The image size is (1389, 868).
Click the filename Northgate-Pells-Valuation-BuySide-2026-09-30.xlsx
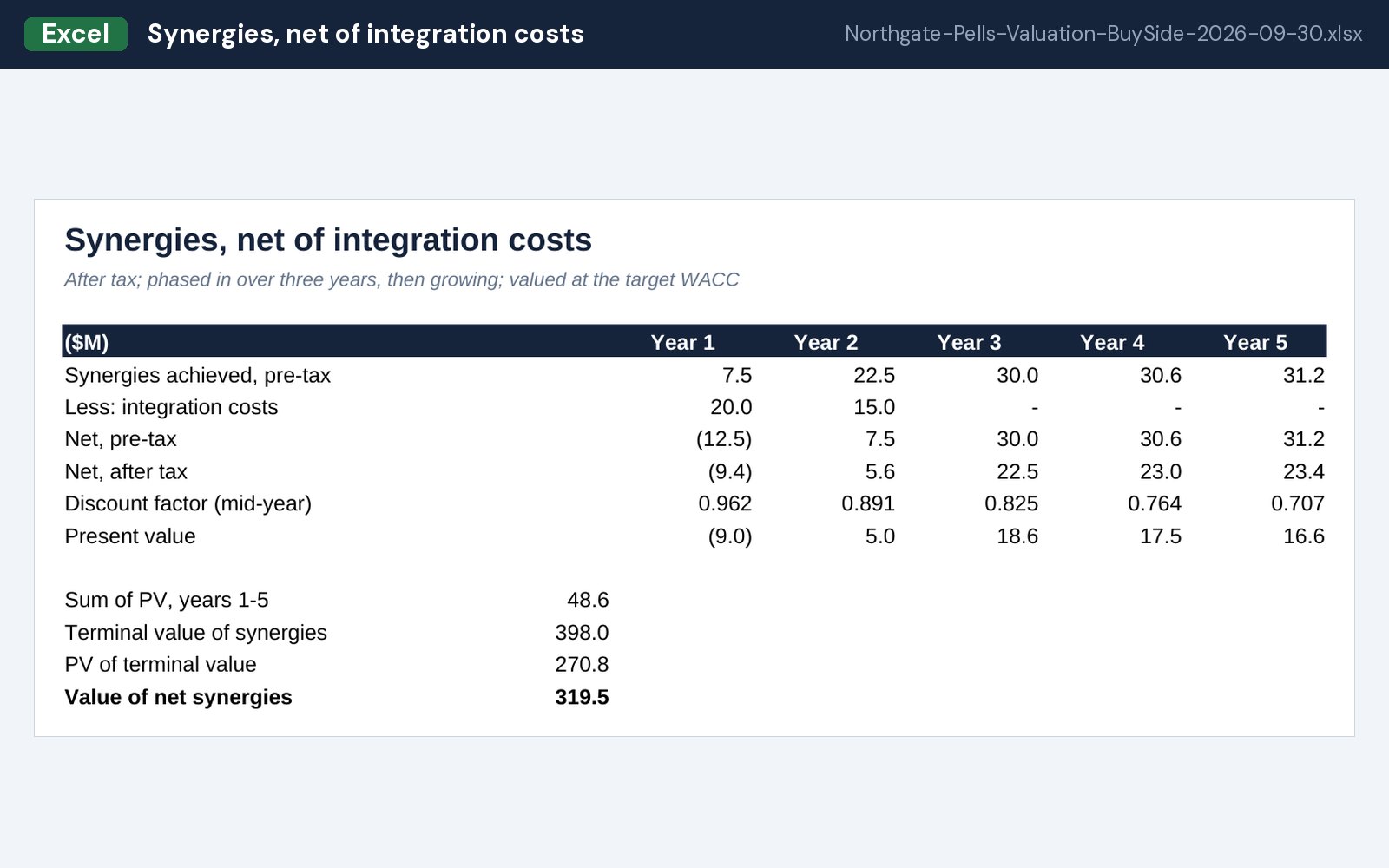1103,34
